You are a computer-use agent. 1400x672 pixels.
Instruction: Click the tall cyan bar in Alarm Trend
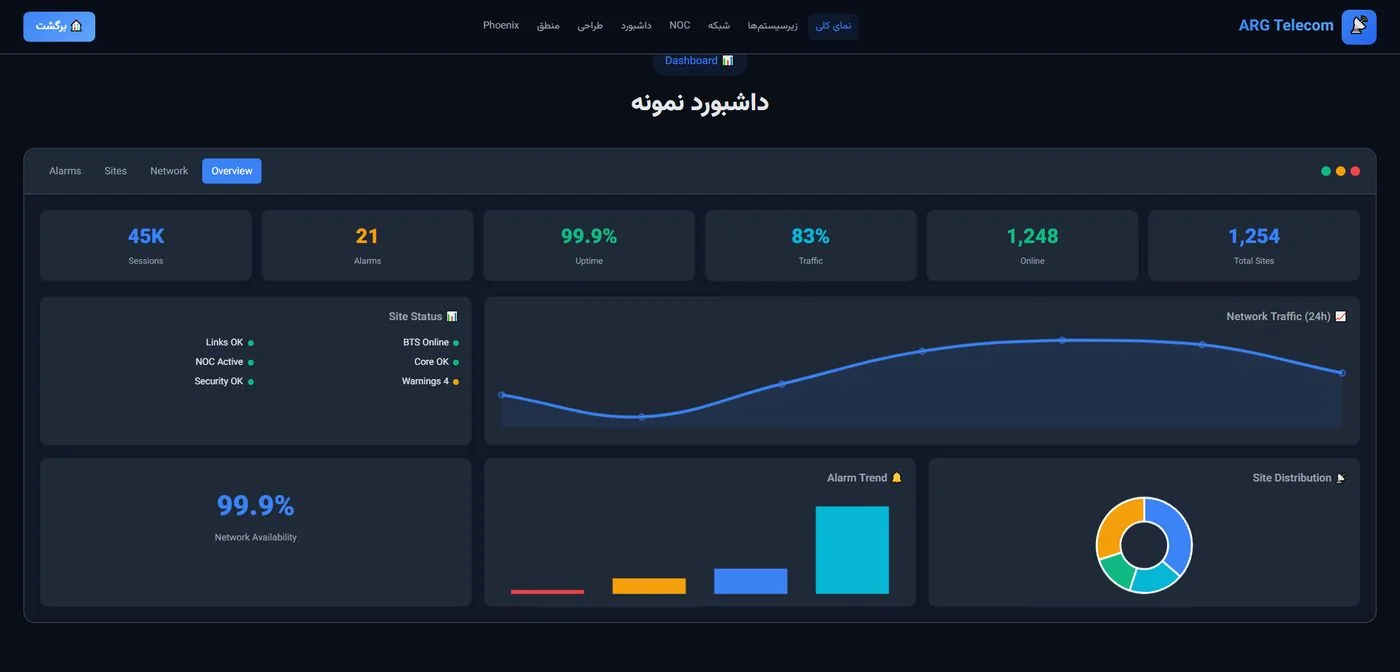click(x=852, y=550)
